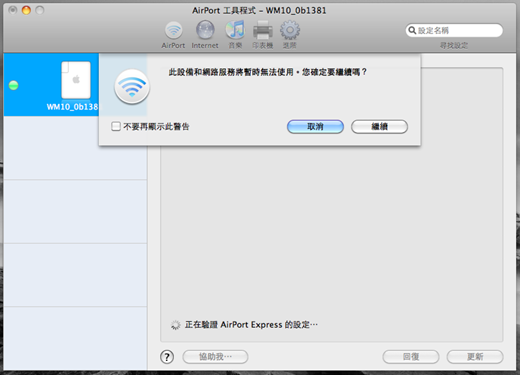Click the Wi-Fi icon in the alert dialog
The image size is (520, 375).
tap(132, 87)
